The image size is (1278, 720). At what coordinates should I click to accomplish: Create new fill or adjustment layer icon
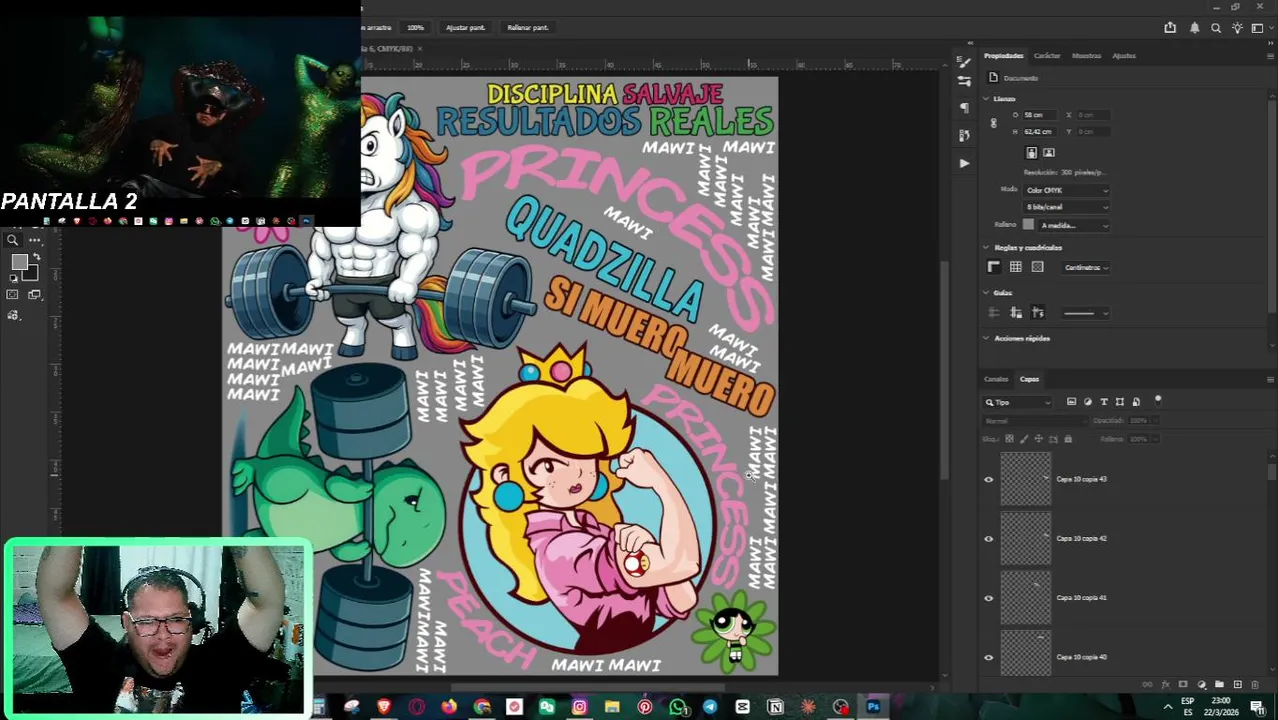(1201, 685)
